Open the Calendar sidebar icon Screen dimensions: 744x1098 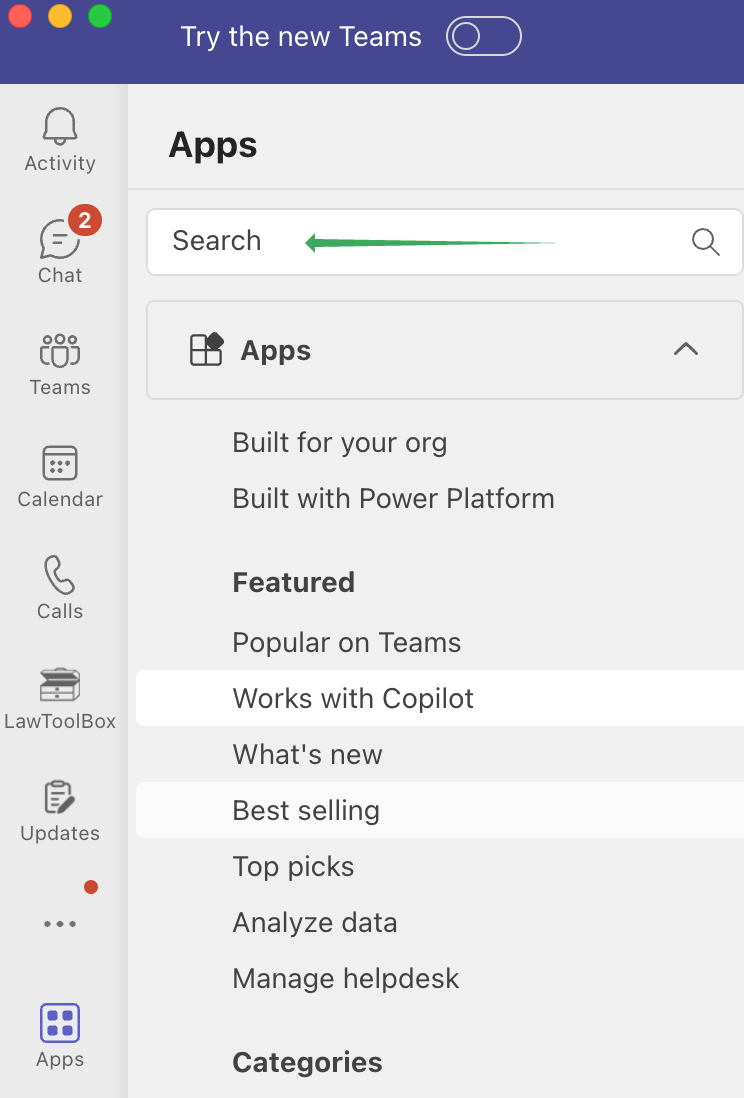(x=60, y=463)
